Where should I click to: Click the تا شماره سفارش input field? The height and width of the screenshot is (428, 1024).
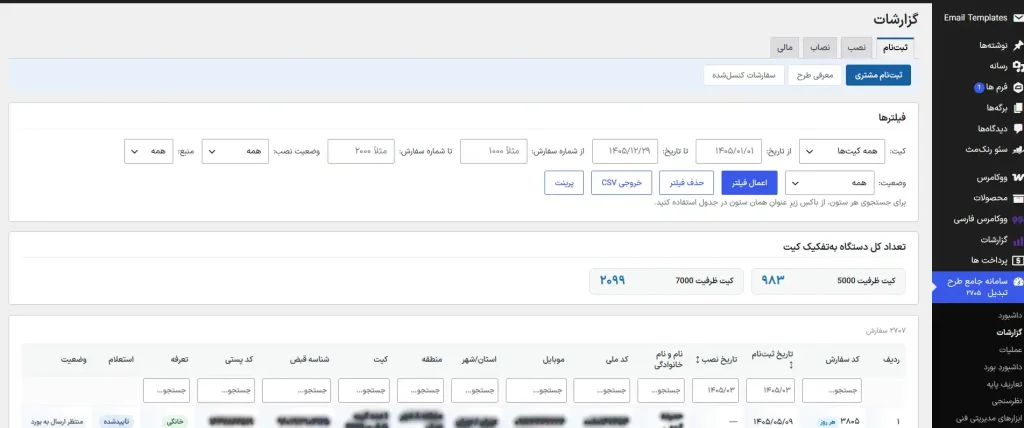[360, 151]
